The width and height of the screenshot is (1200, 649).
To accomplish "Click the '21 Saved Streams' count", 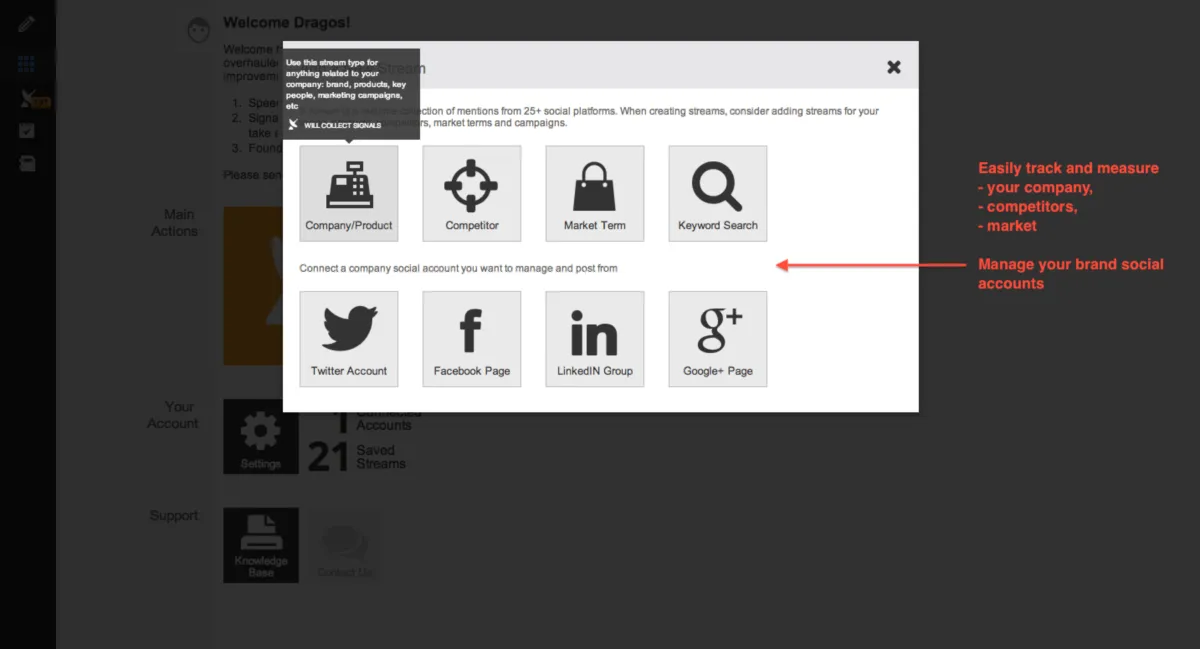I will point(357,457).
